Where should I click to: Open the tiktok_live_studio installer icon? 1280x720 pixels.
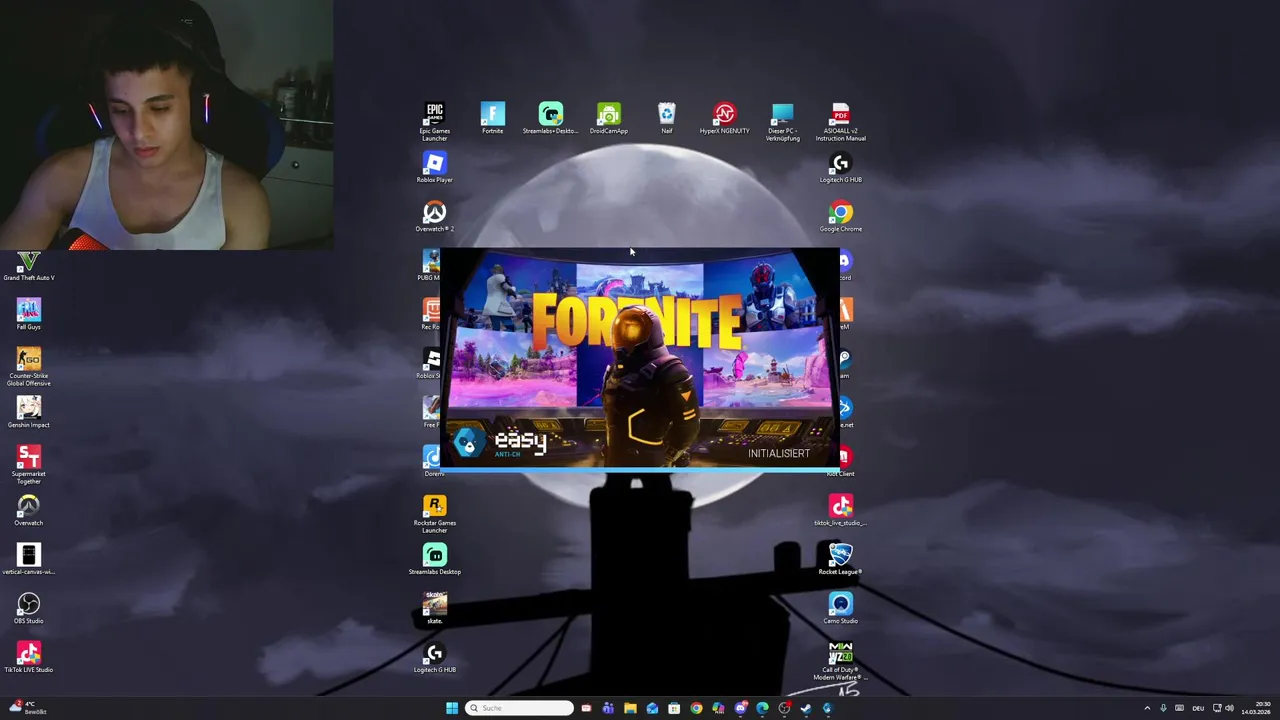[840, 510]
